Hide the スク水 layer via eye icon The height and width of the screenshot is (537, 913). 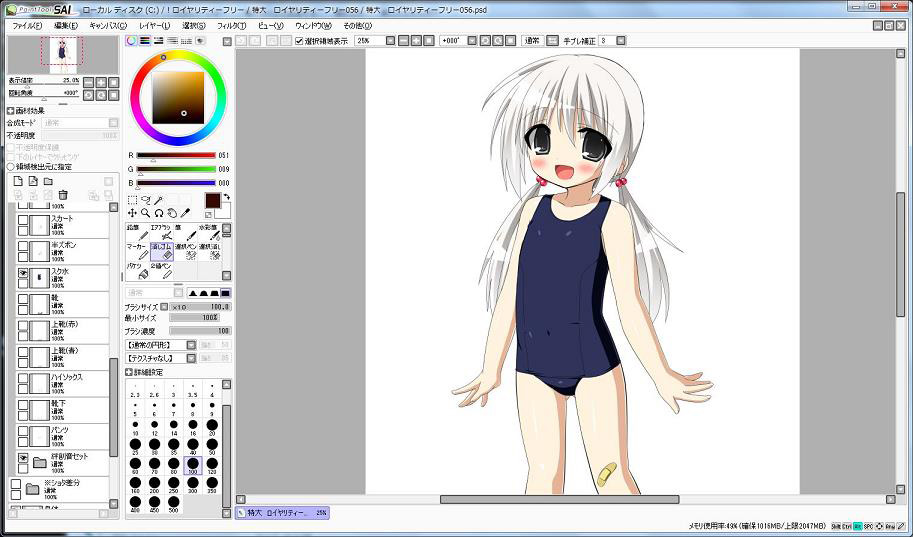point(23,273)
